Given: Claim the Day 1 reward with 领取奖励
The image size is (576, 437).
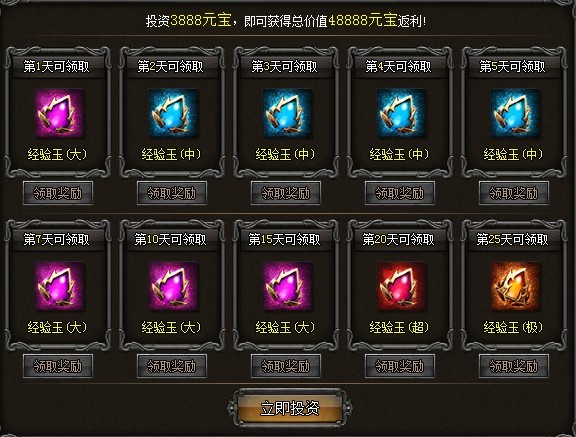Looking at the screenshot, I should pyautogui.click(x=58, y=193).
